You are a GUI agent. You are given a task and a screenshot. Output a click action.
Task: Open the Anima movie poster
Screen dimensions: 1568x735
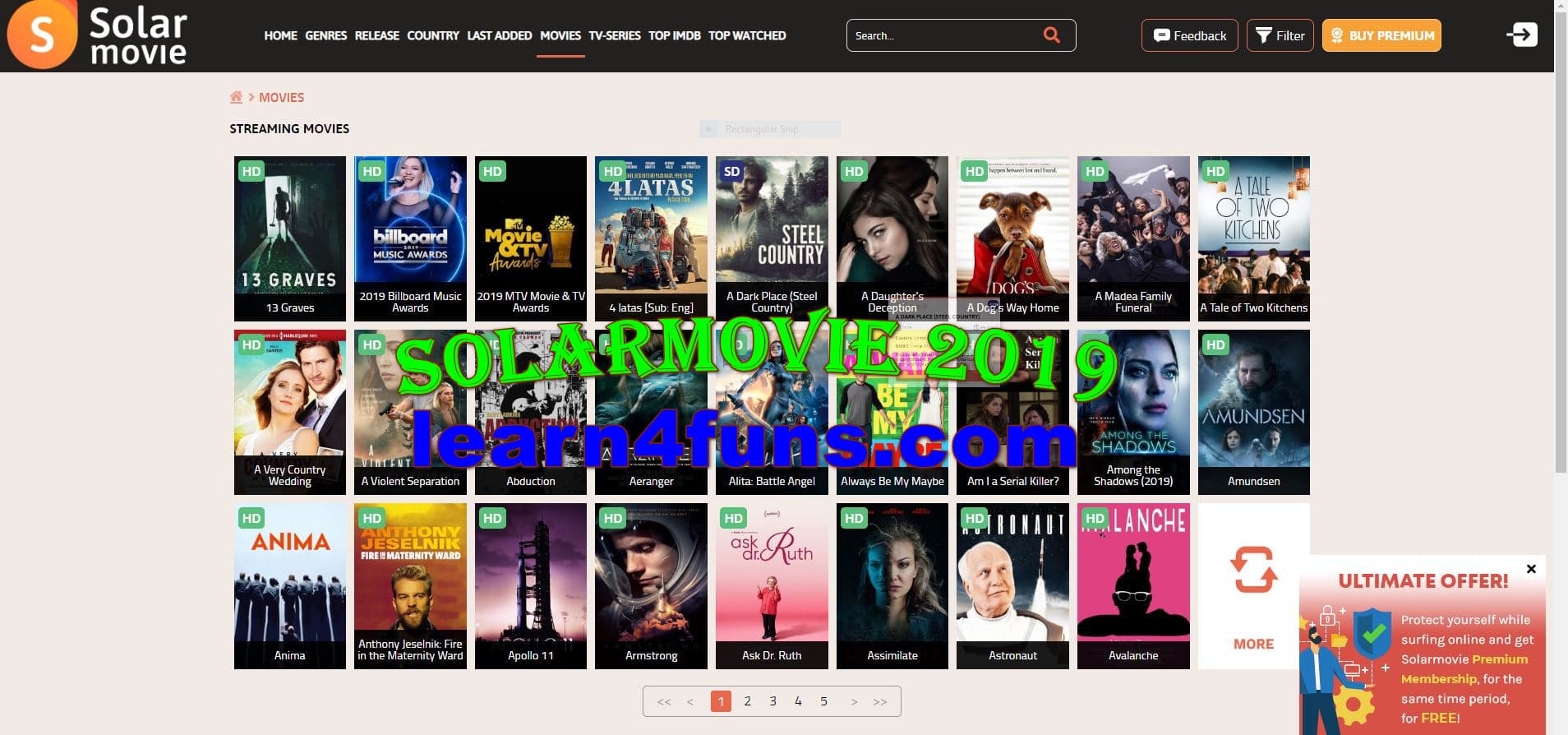[x=290, y=586]
